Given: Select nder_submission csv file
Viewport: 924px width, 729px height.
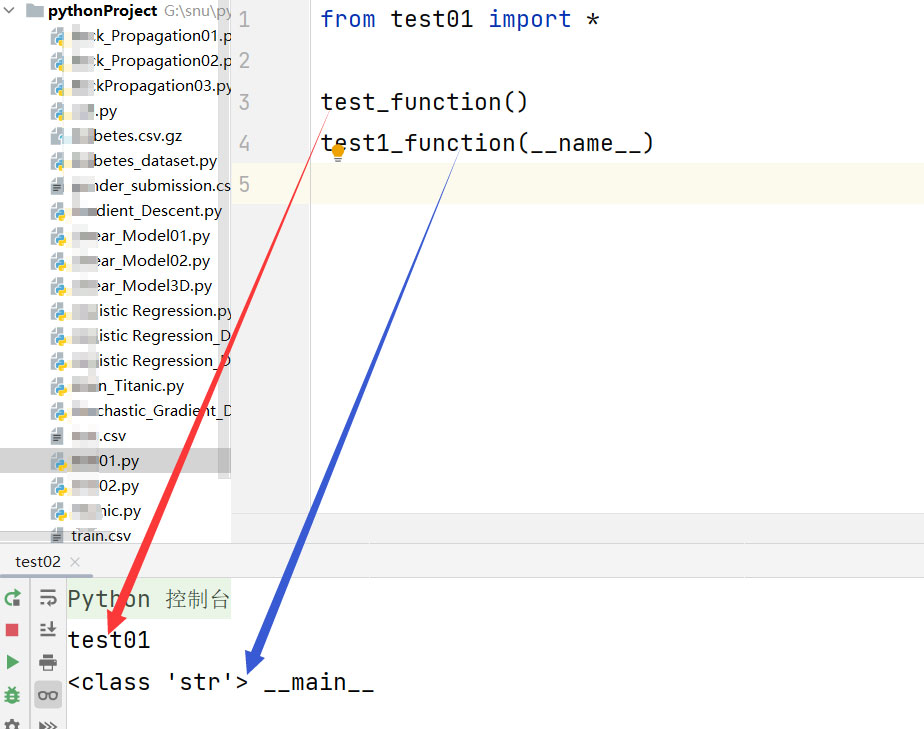Looking at the screenshot, I should pos(141,186).
